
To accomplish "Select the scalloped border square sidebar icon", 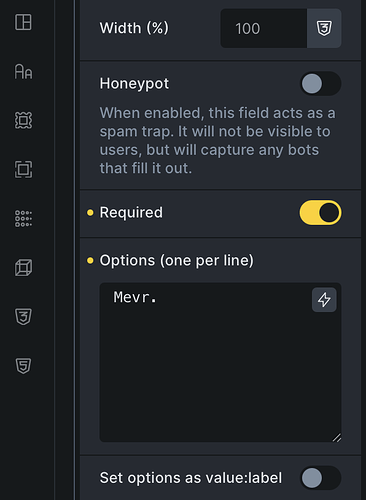I will click(23, 120).
